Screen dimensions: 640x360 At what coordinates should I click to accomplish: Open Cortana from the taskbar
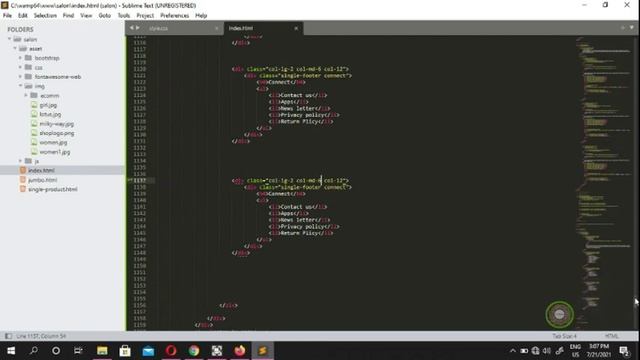tap(56, 351)
